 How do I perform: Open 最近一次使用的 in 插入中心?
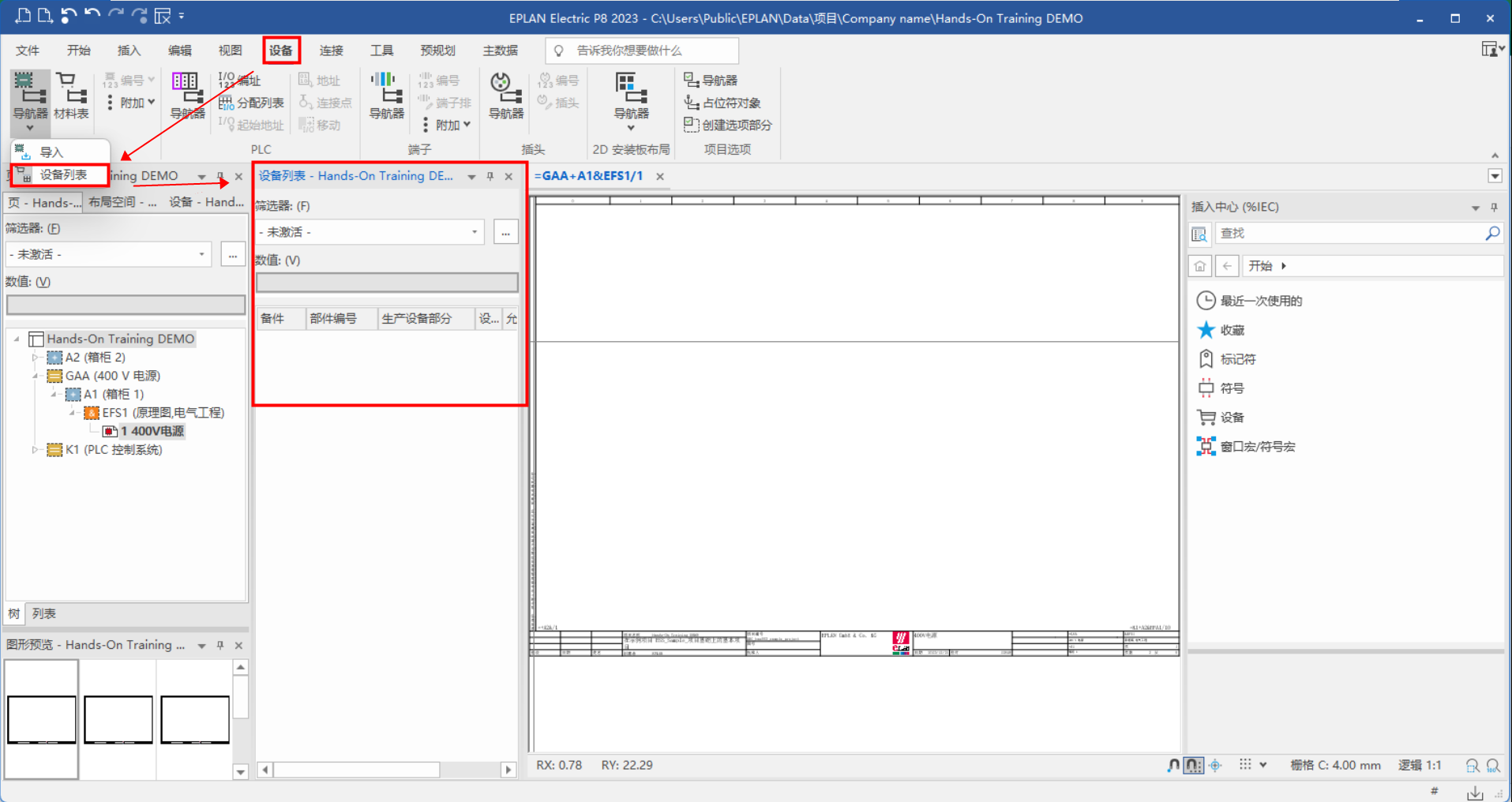[x=1249, y=301]
